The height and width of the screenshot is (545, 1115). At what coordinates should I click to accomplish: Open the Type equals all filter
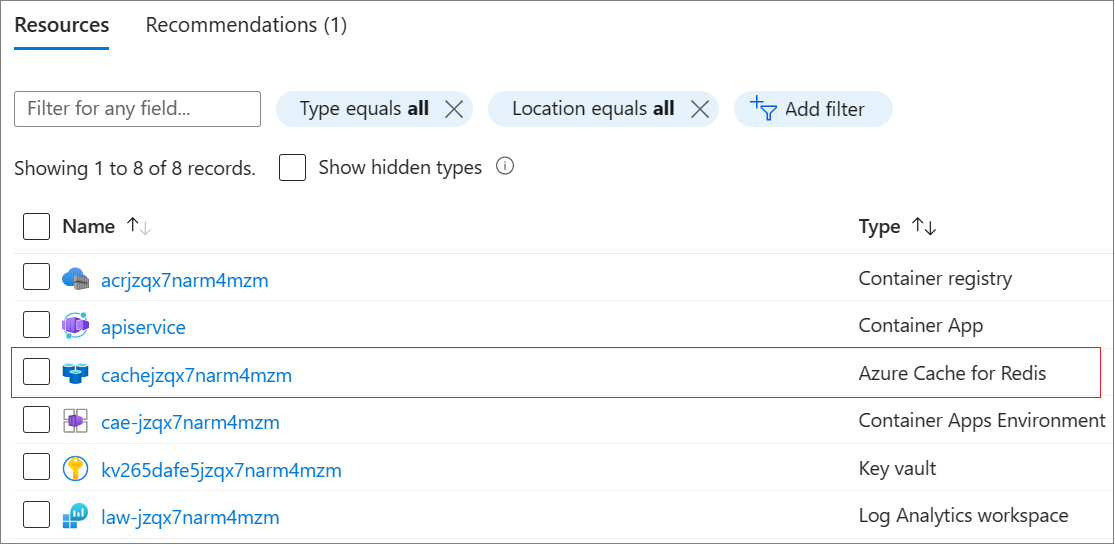tap(364, 109)
